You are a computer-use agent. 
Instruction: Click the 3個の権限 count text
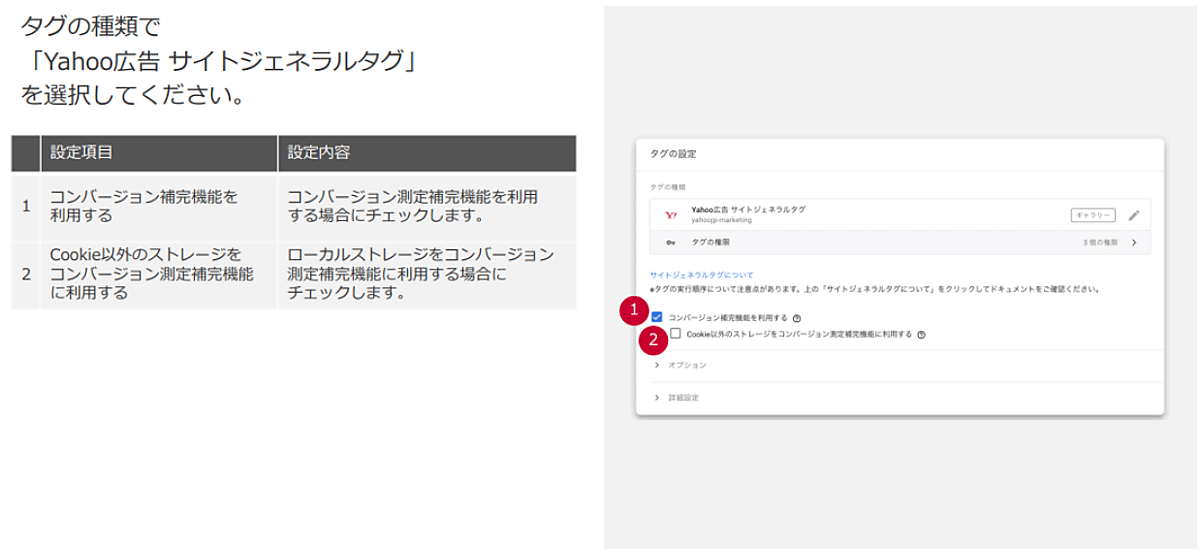point(1101,242)
